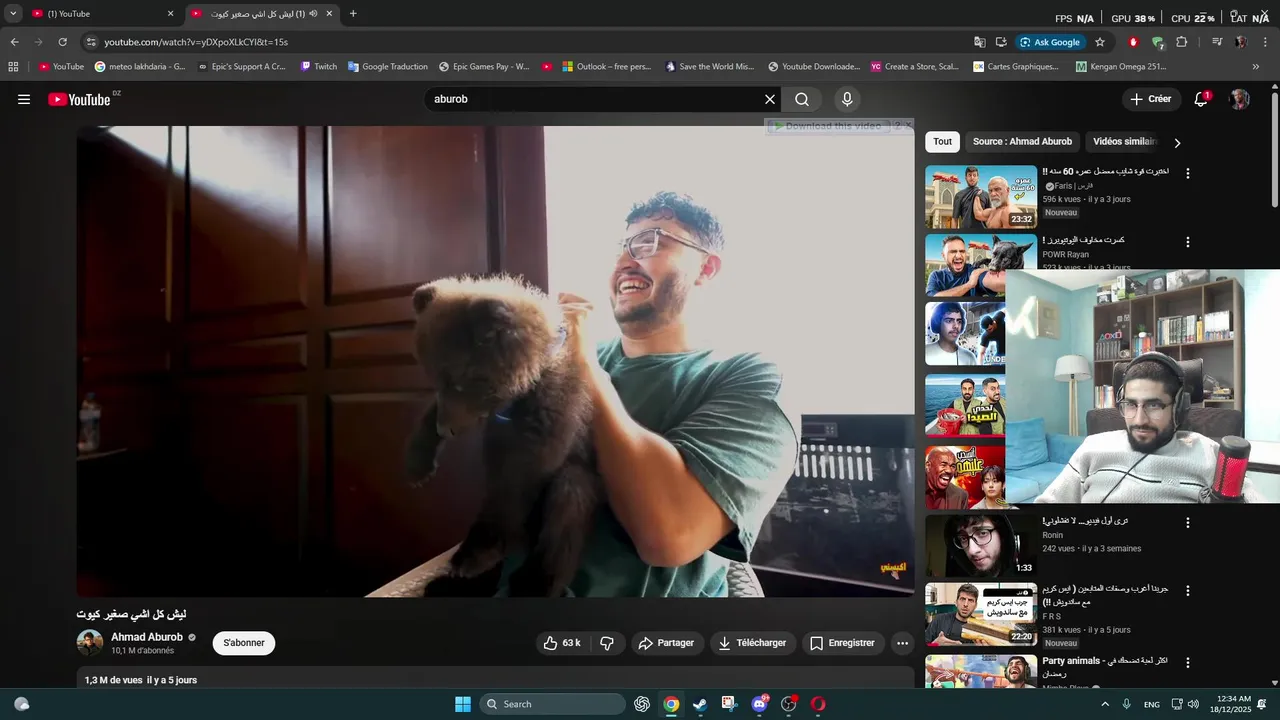This screenshot has height=720, width=1280.
Task: Open Apps grid in bookmarks bar
Action: click(x=13, y=67)
